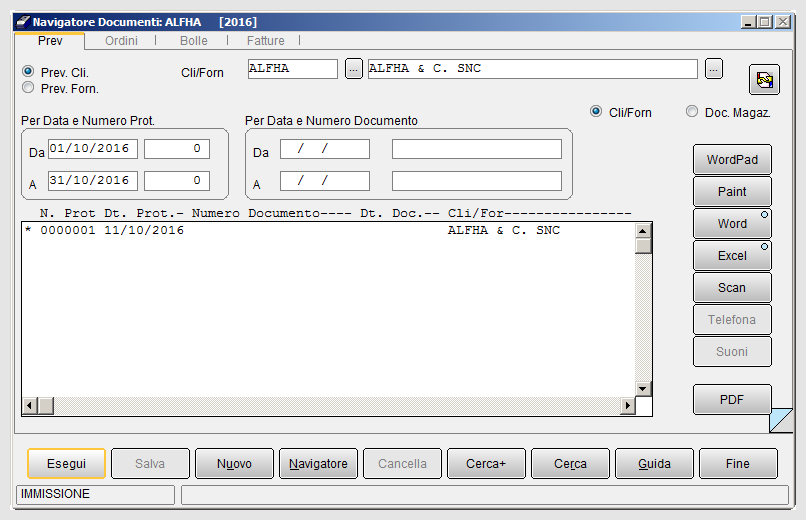Screen dimensions: 806x520
Task: Select list row 0000001 11/10/2016
Action: pos(328,230)
